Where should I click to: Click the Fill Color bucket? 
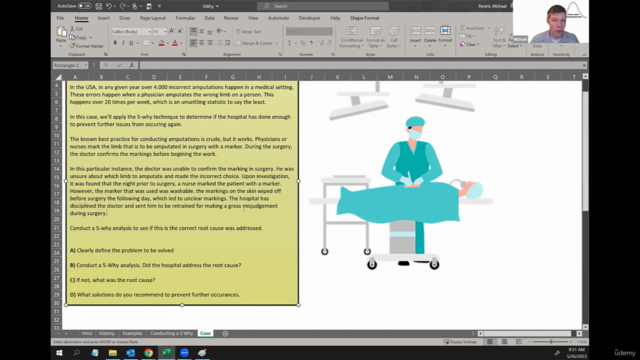coord(161,43)
